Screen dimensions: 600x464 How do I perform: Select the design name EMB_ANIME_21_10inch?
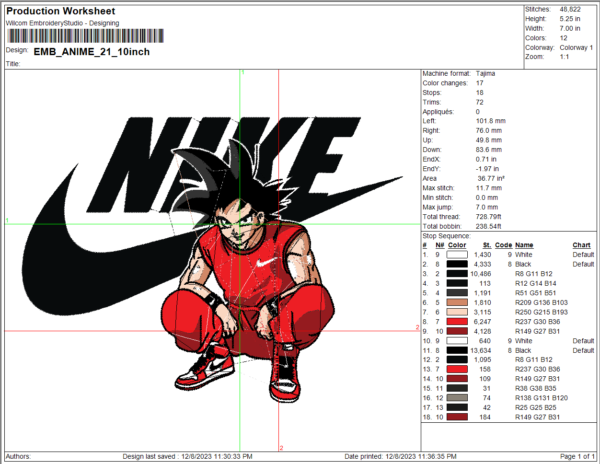[x=91, y=52]
